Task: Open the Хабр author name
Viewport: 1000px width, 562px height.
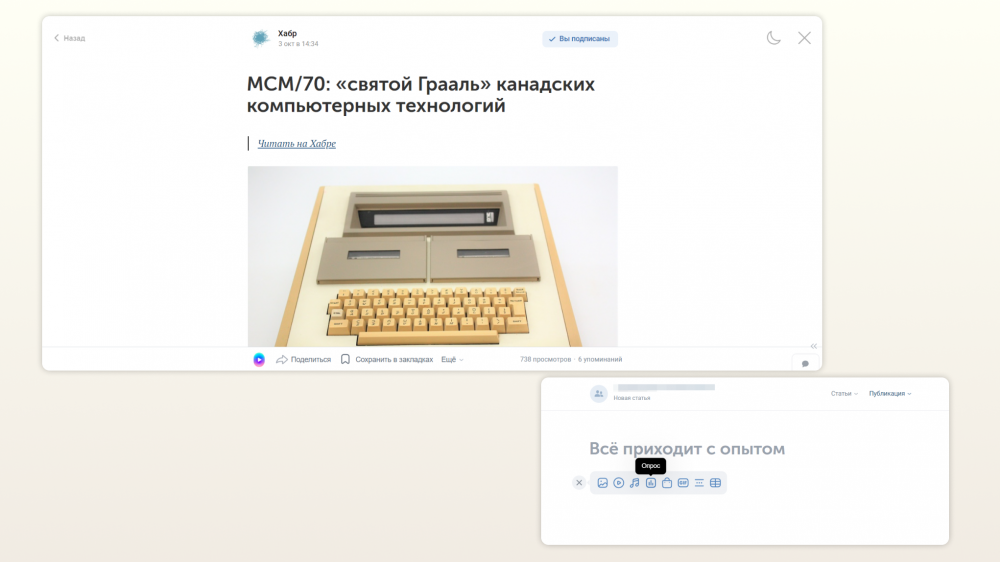Action: tap(287, 33)
